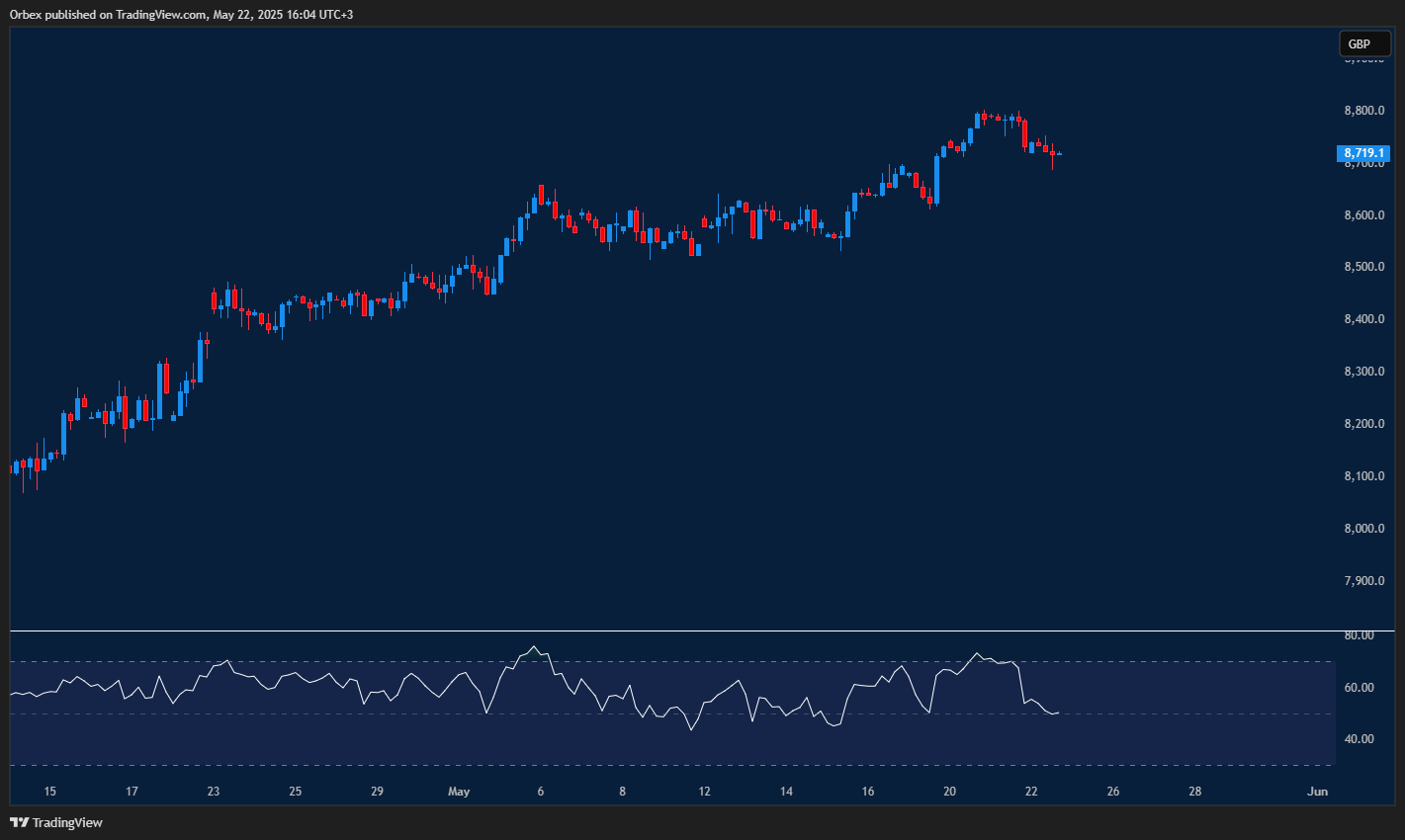This screenshot has height=840, width=1405.
Task: Click the 8,200.0 price axis label
Action: pyautogui.click(x=1363, y=424)
